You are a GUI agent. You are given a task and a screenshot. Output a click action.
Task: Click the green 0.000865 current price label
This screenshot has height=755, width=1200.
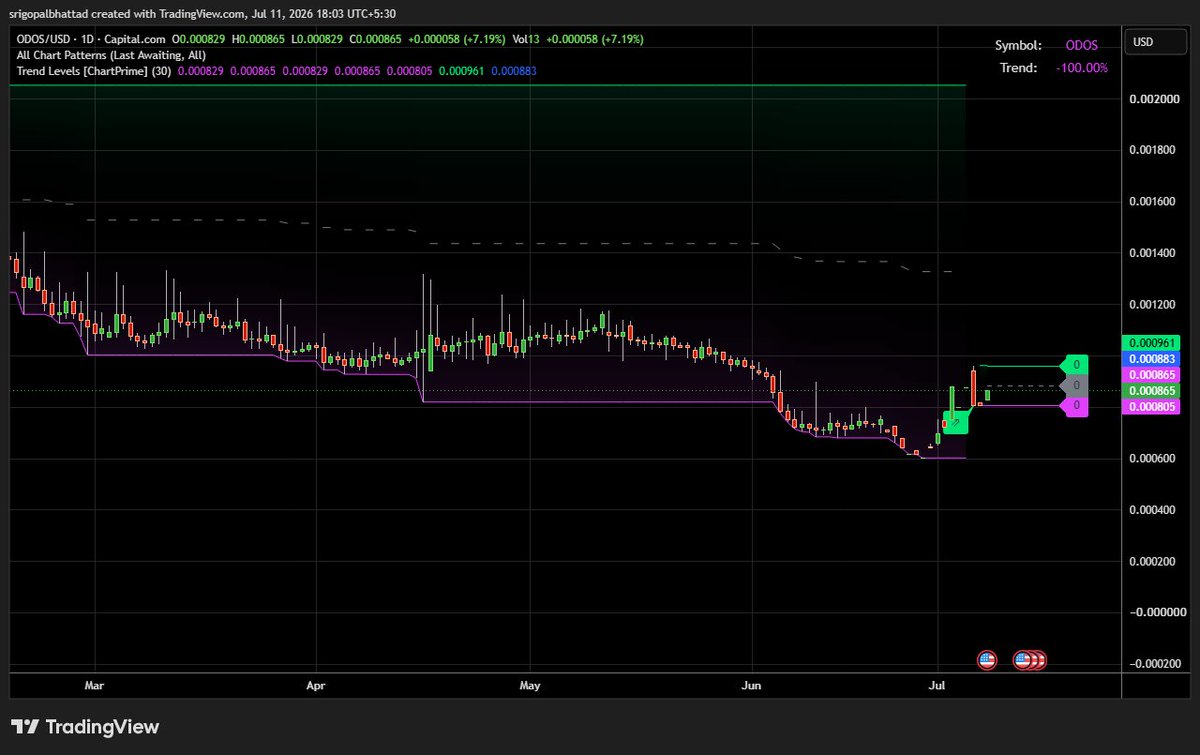1151,390
